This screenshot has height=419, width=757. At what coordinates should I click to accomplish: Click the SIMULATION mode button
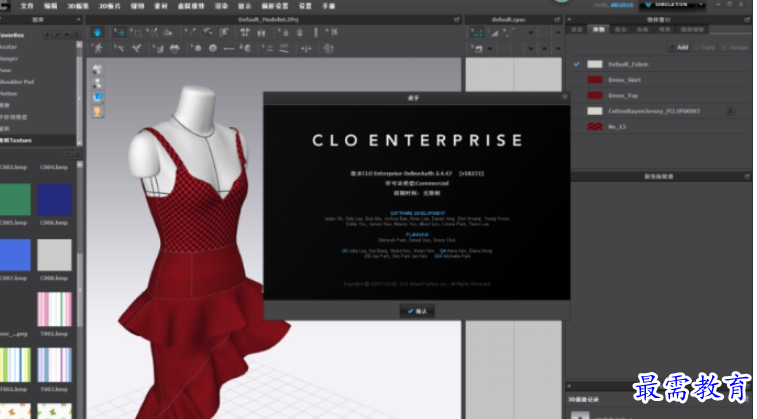pyautogui.click(x=667, y=5)
